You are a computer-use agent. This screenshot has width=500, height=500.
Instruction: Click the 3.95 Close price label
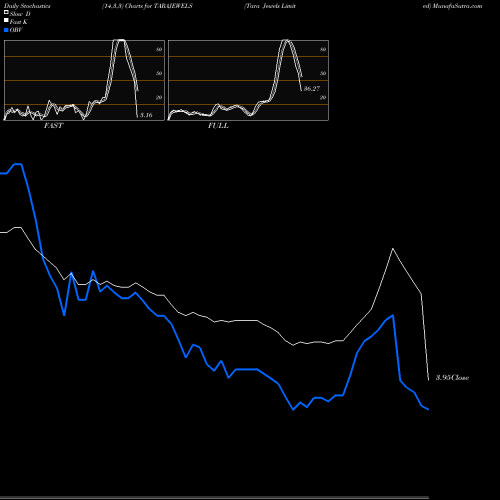pyautogui.click(x=452, y=377)
